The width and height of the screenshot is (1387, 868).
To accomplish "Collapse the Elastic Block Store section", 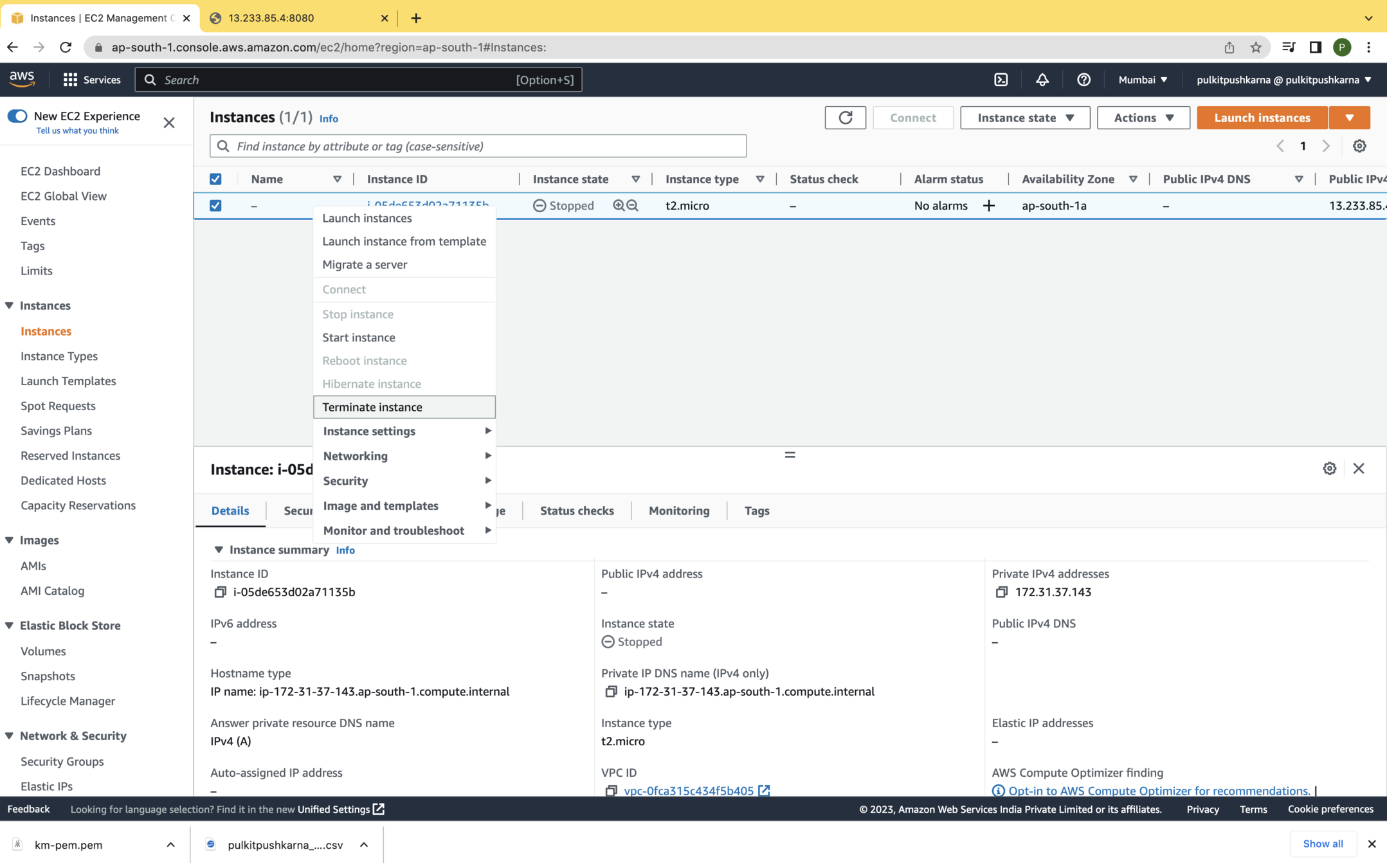I will [10, 626].
